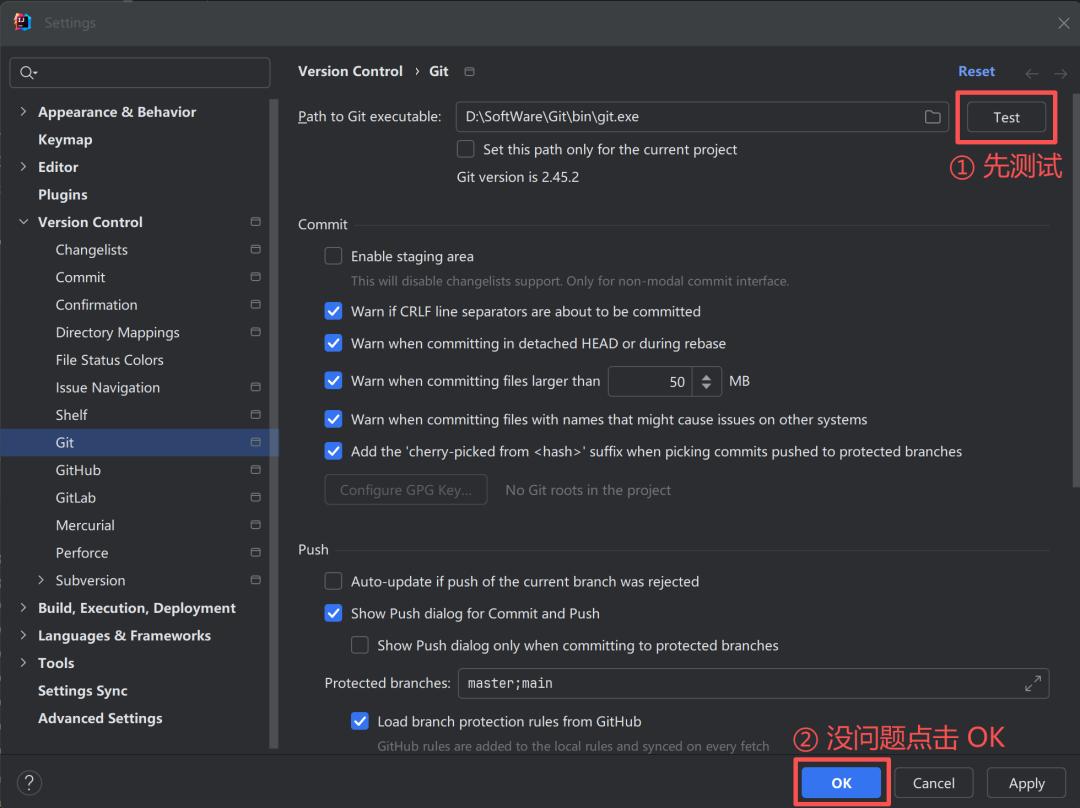Click the application icon in the title bar
This screenshot has height=808, width=1080.
[21, 21]
